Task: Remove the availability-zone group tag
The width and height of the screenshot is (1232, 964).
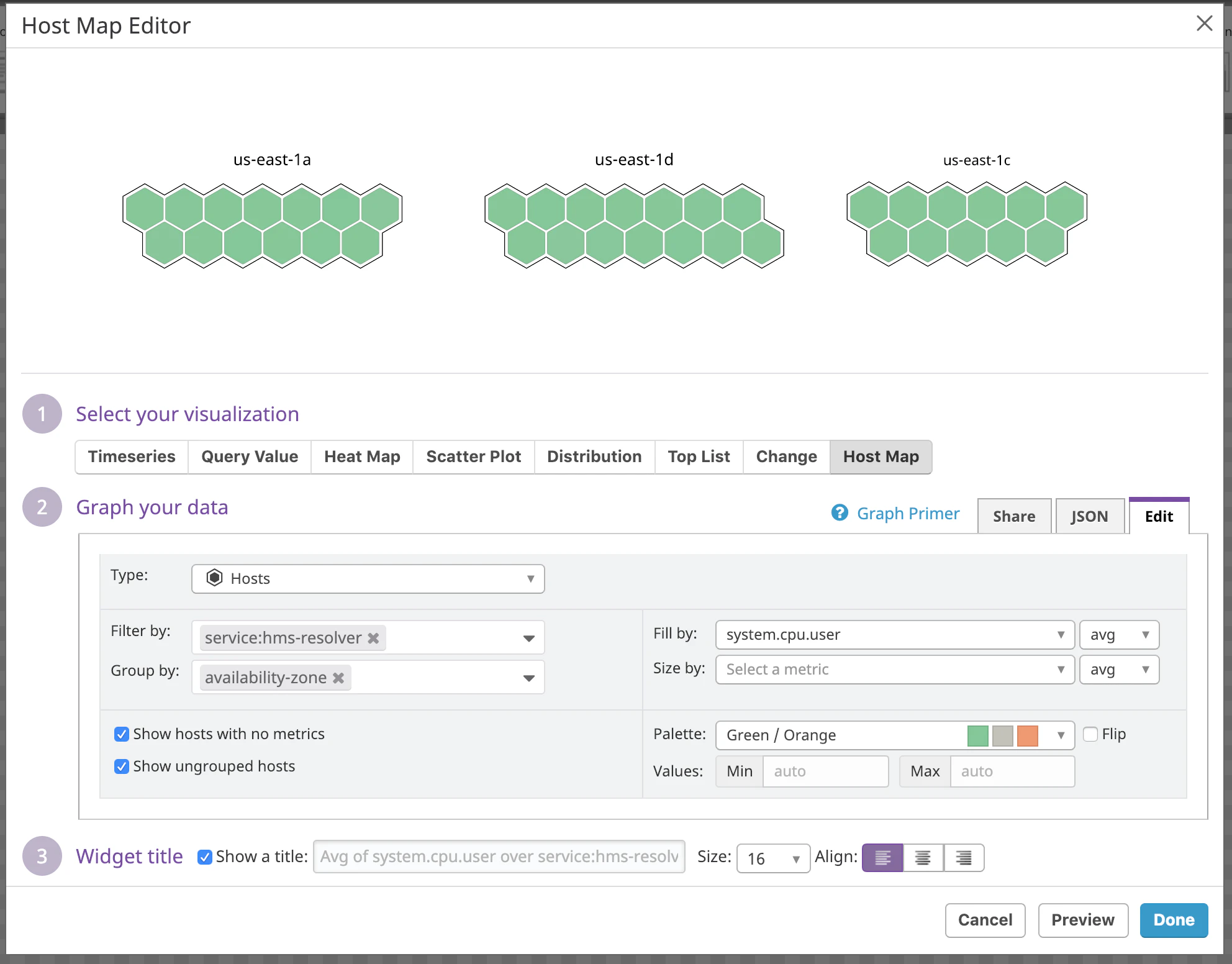Action: [338, 678]
